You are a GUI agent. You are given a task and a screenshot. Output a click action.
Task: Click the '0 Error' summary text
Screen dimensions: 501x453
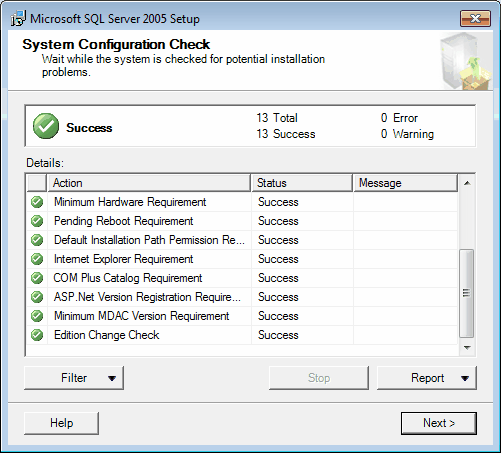[x=399, y=118]
